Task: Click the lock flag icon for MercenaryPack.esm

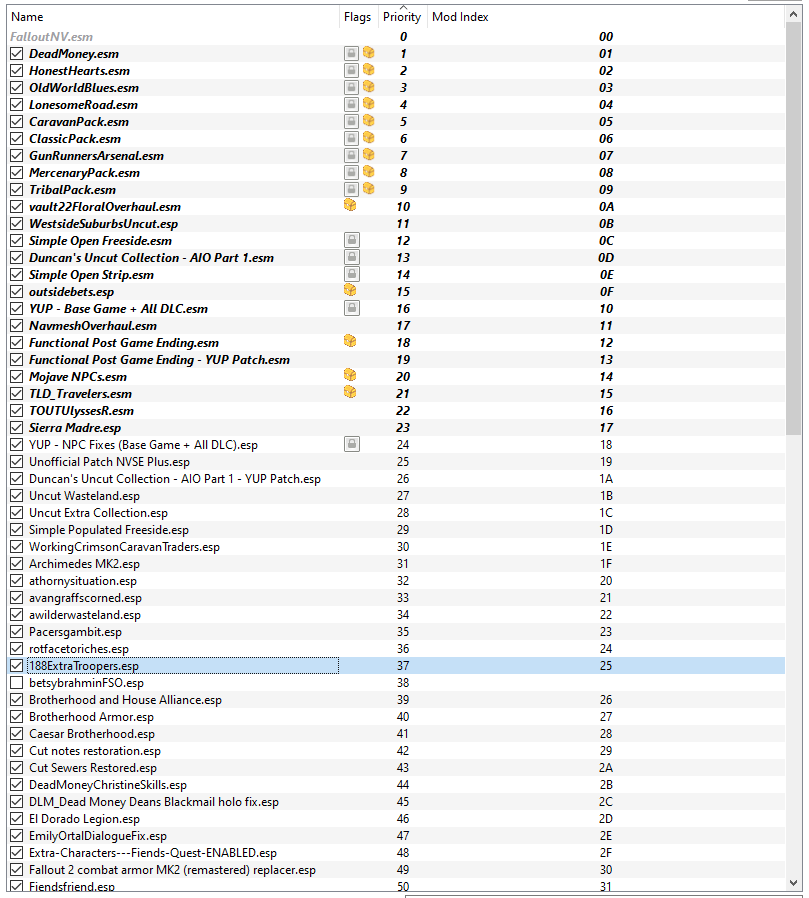Action: tap(352, 172)
